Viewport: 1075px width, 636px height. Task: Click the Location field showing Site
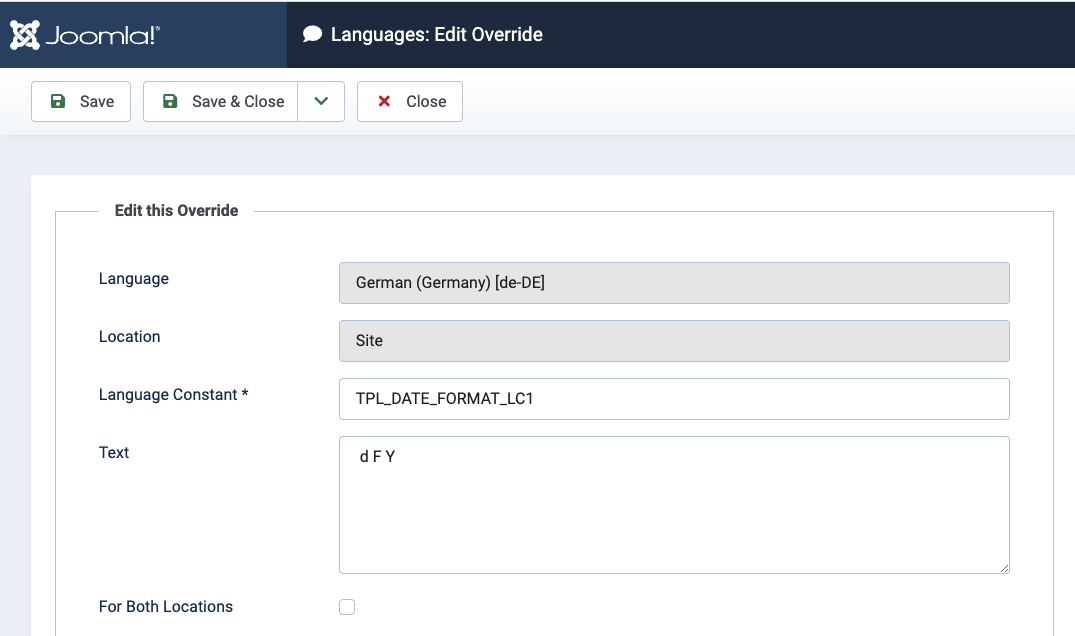674,341
